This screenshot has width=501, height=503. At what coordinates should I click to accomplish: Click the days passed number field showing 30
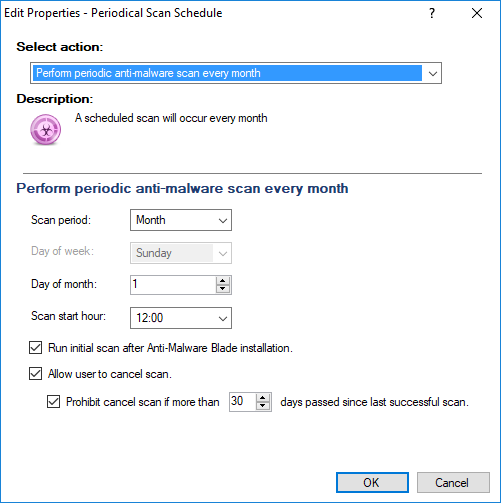pyautogui.click(x=243, y=402)
